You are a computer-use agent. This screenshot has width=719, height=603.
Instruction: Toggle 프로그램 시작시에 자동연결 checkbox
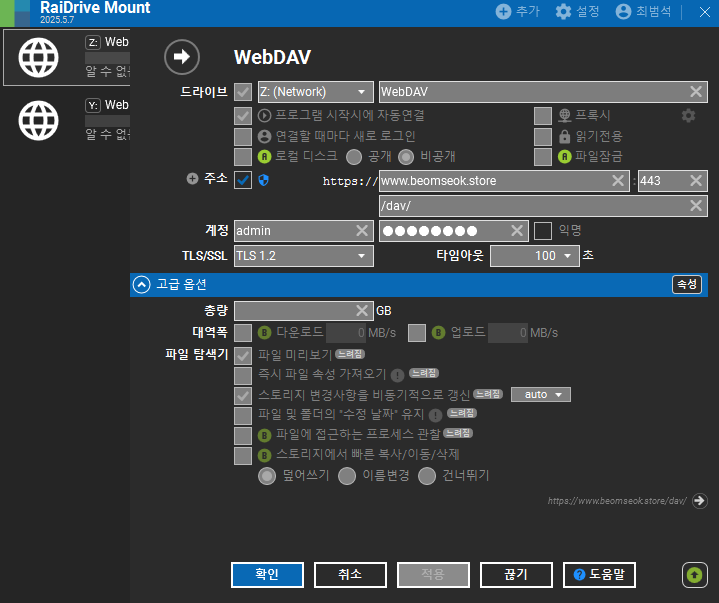243,116
